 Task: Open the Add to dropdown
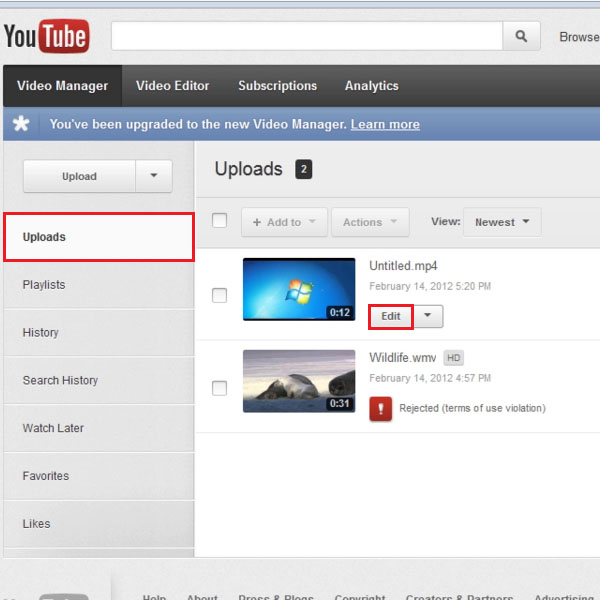284,222
